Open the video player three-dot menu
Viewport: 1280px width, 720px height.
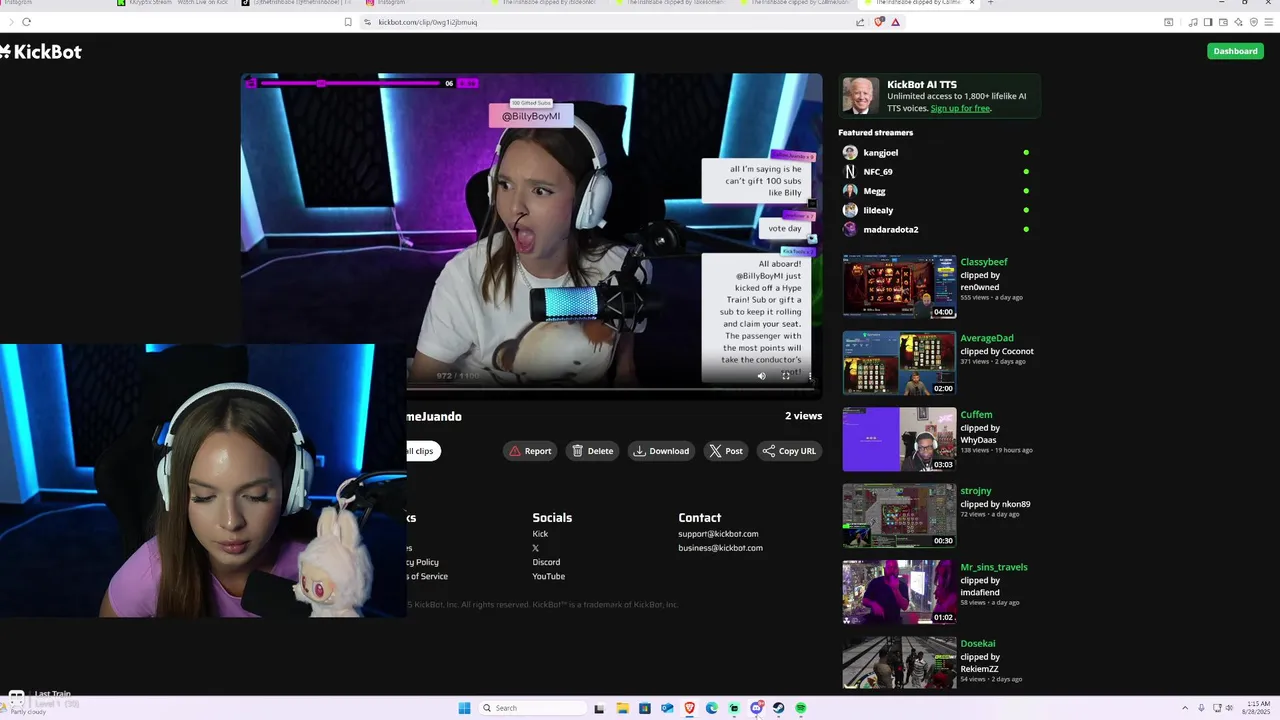tap(810, 376)
